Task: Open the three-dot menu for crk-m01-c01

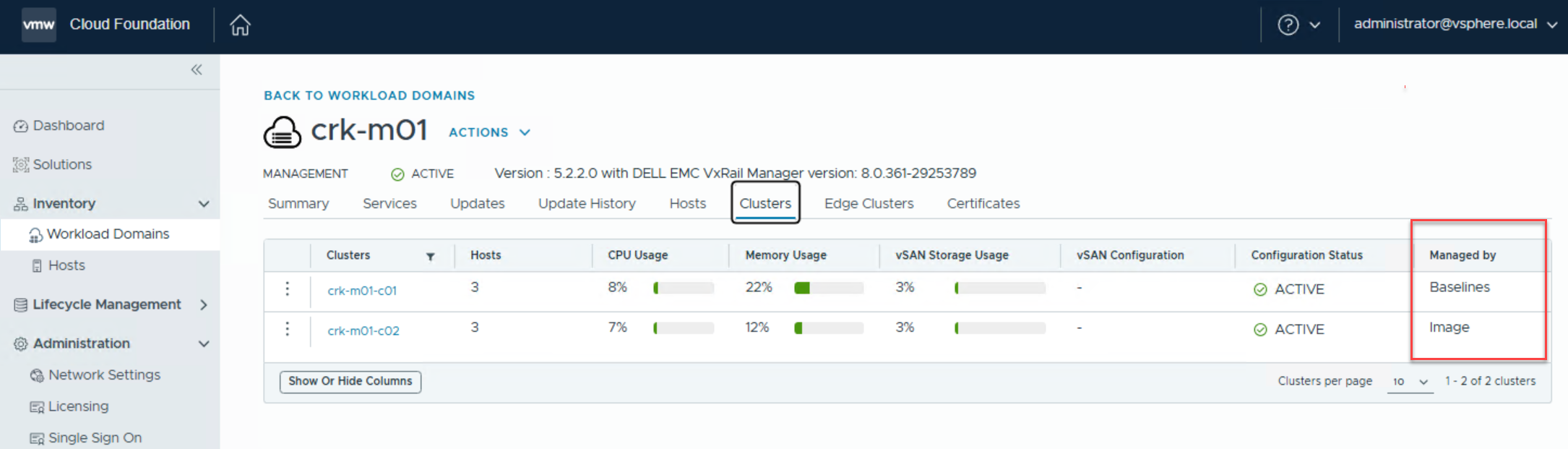Action: [288, 289]
